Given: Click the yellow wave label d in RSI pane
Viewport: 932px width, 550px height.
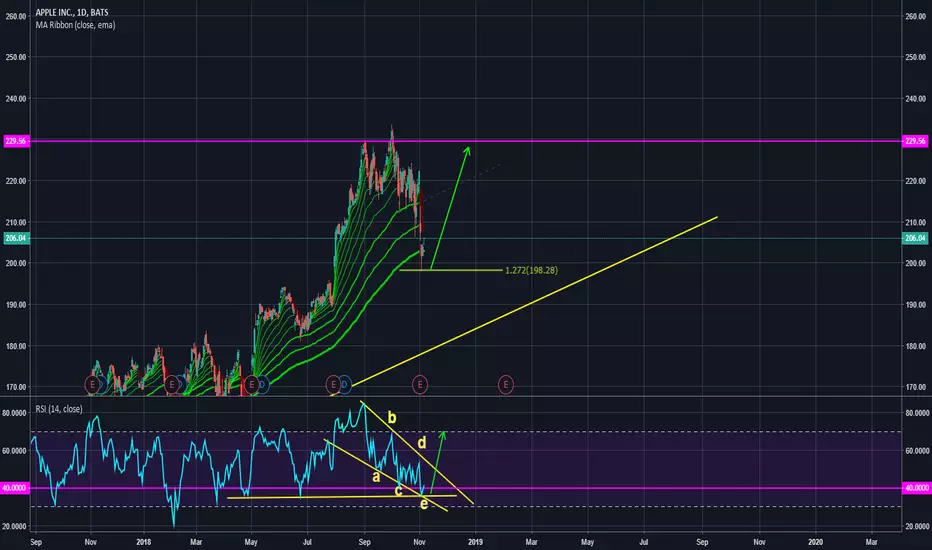Looking at the screenshot, I should coord(421,443).
